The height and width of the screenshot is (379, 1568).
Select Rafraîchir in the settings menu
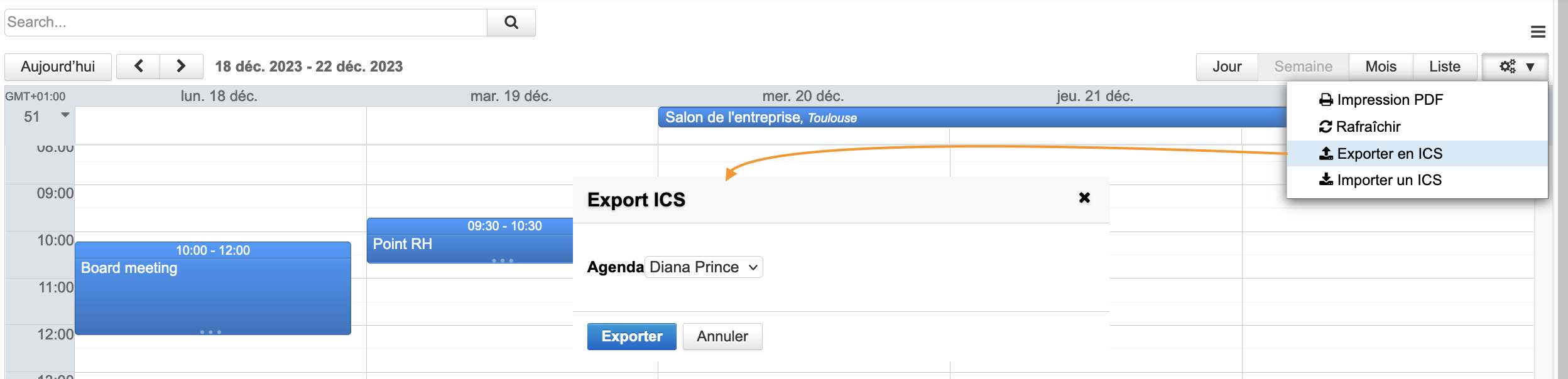click(x=1368, y=127)
